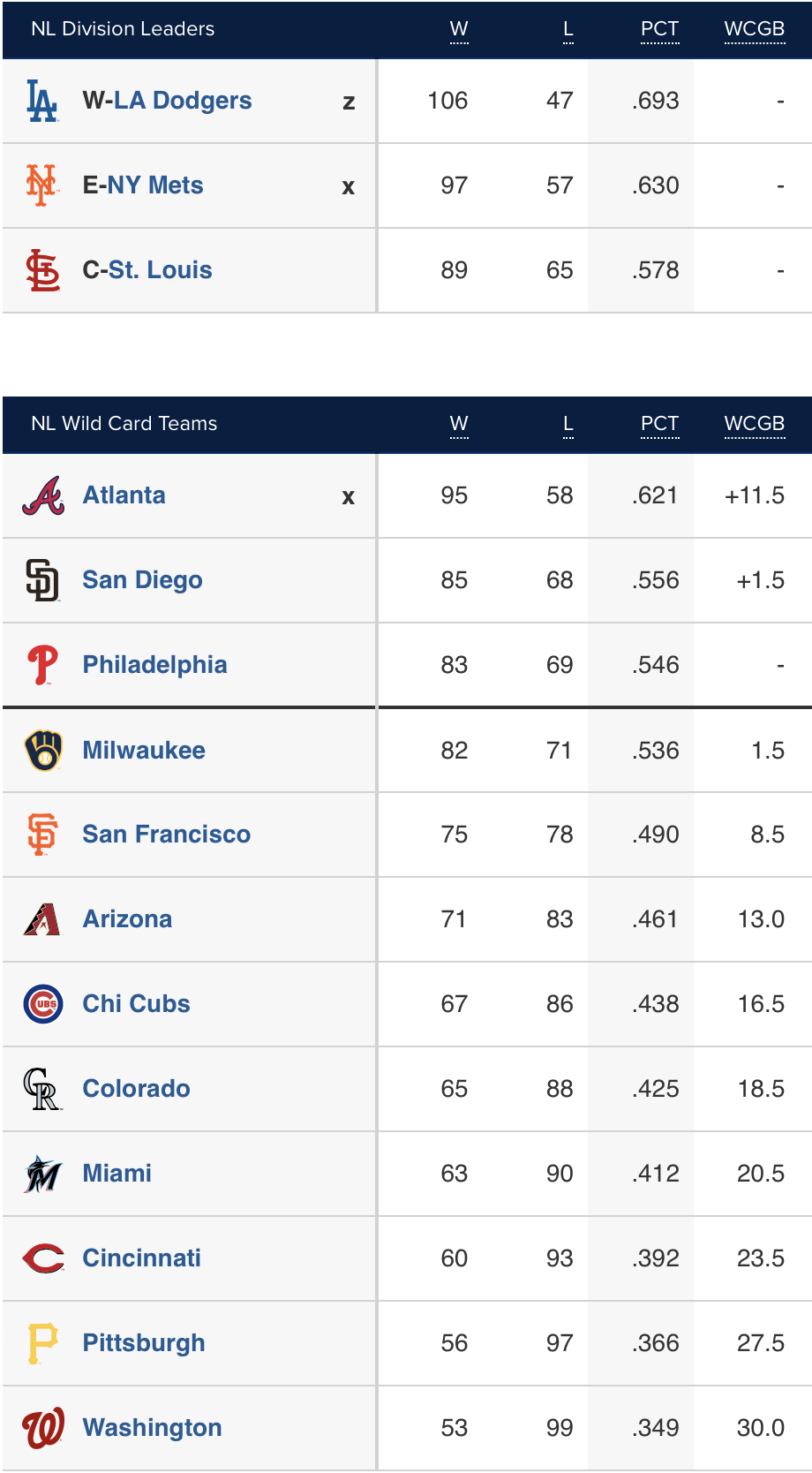Click the Miami Marlins logo
Screen dimensions: 812x1473
pos(43,1174)
